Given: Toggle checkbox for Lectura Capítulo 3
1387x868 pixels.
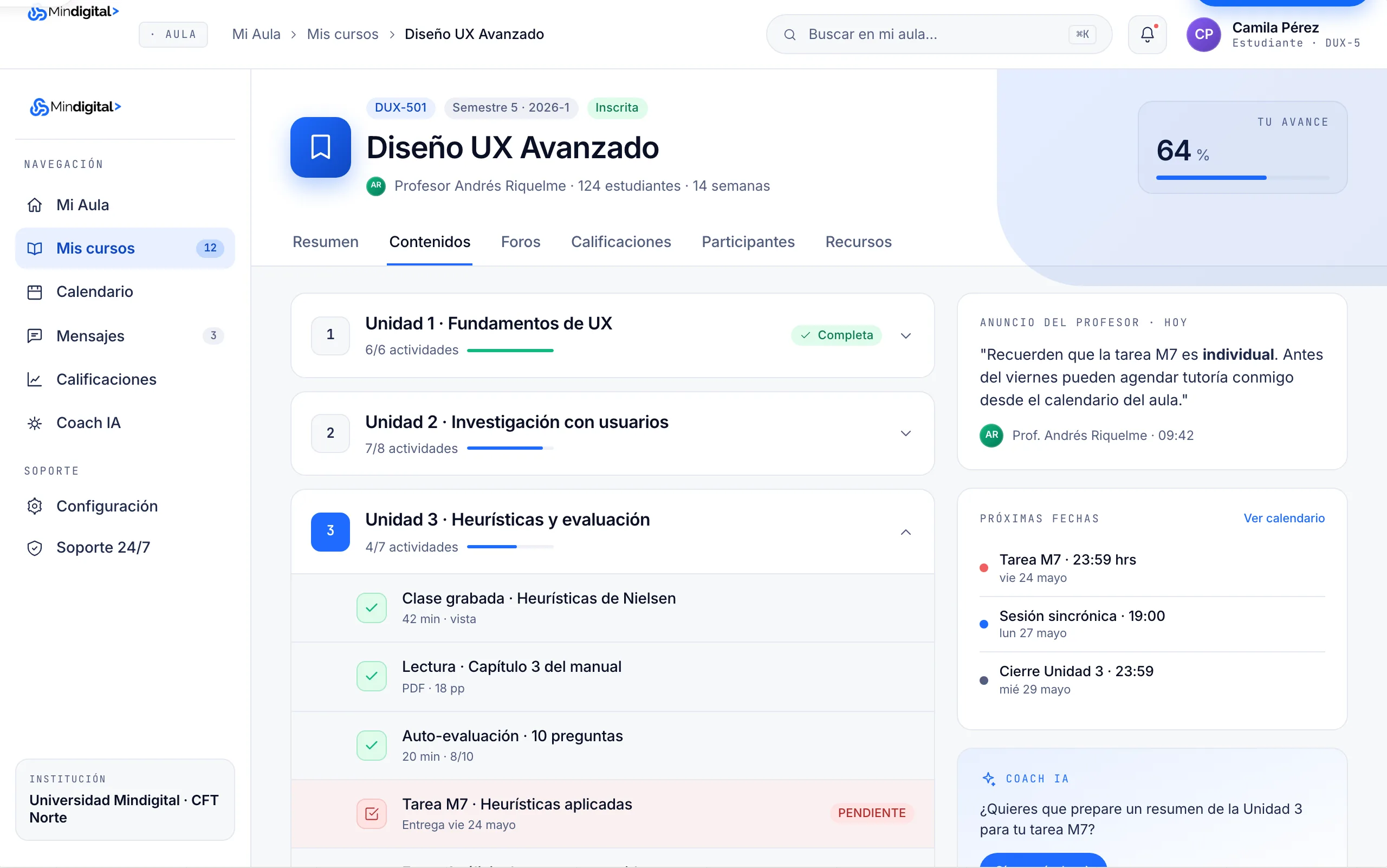Looking at the screenshot, I should point(372,676).
